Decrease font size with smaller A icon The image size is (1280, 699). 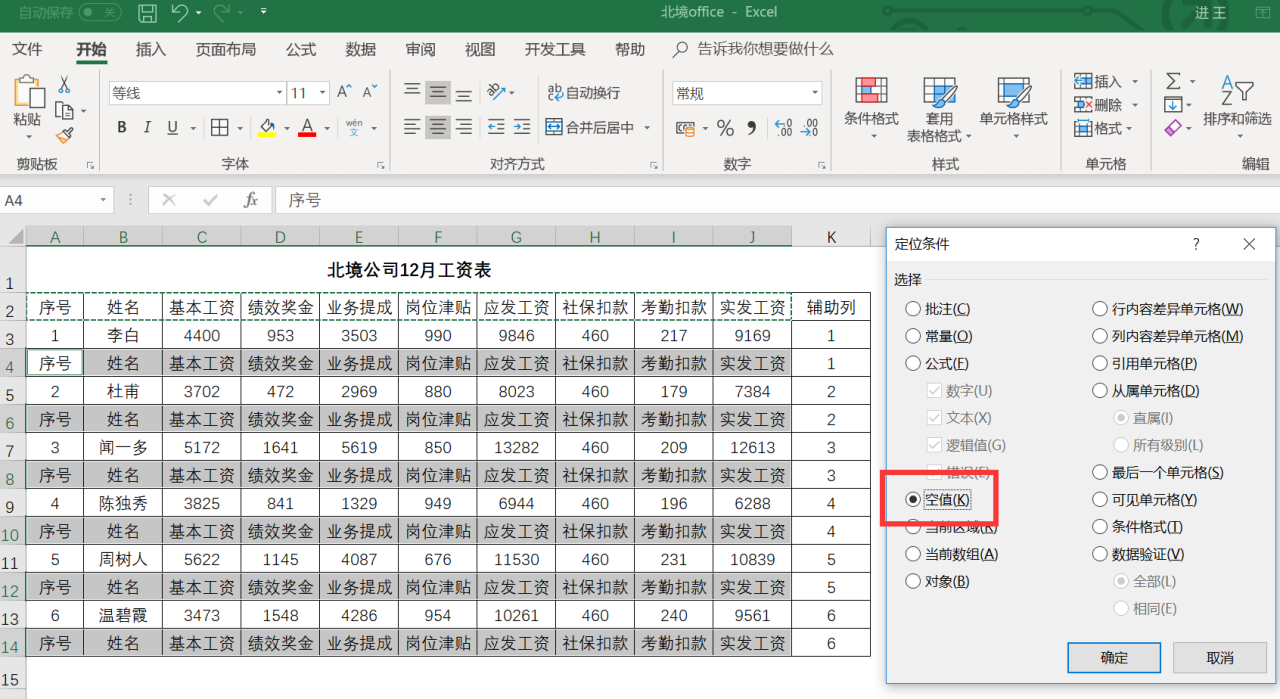369,92
